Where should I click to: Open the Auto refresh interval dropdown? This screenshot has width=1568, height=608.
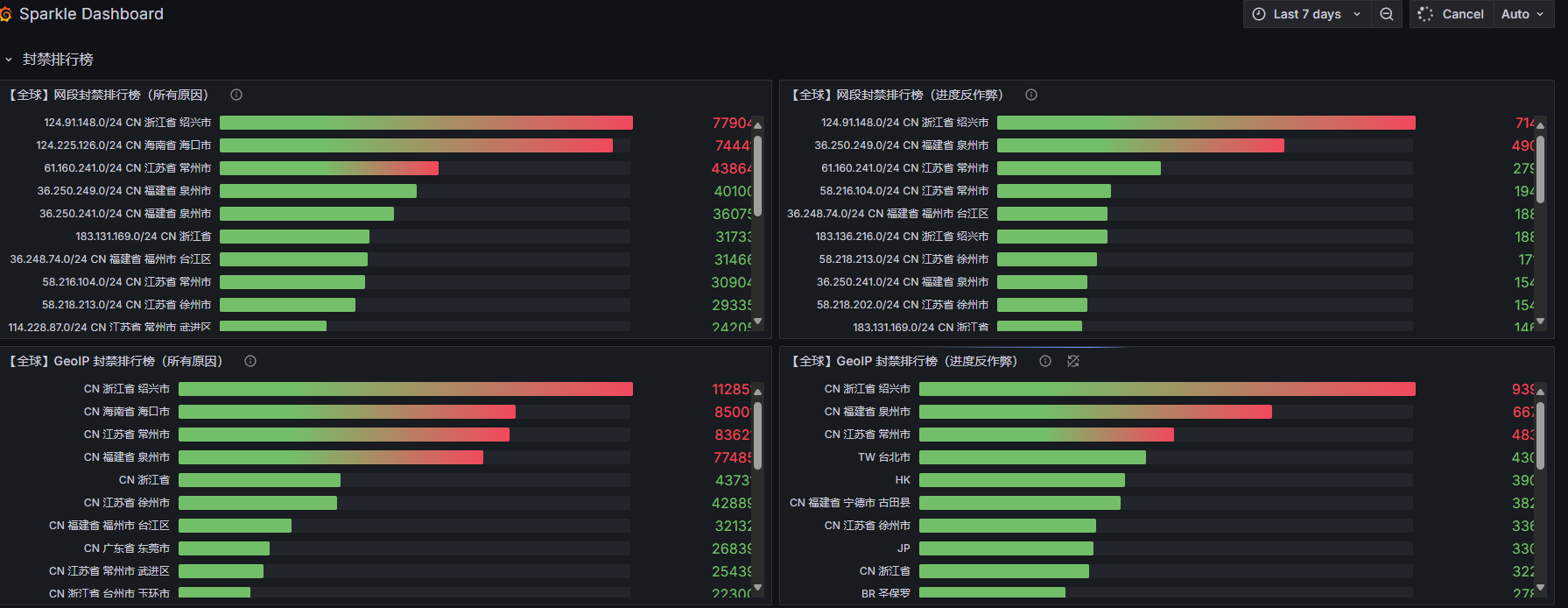click(x=1522, y=14)
